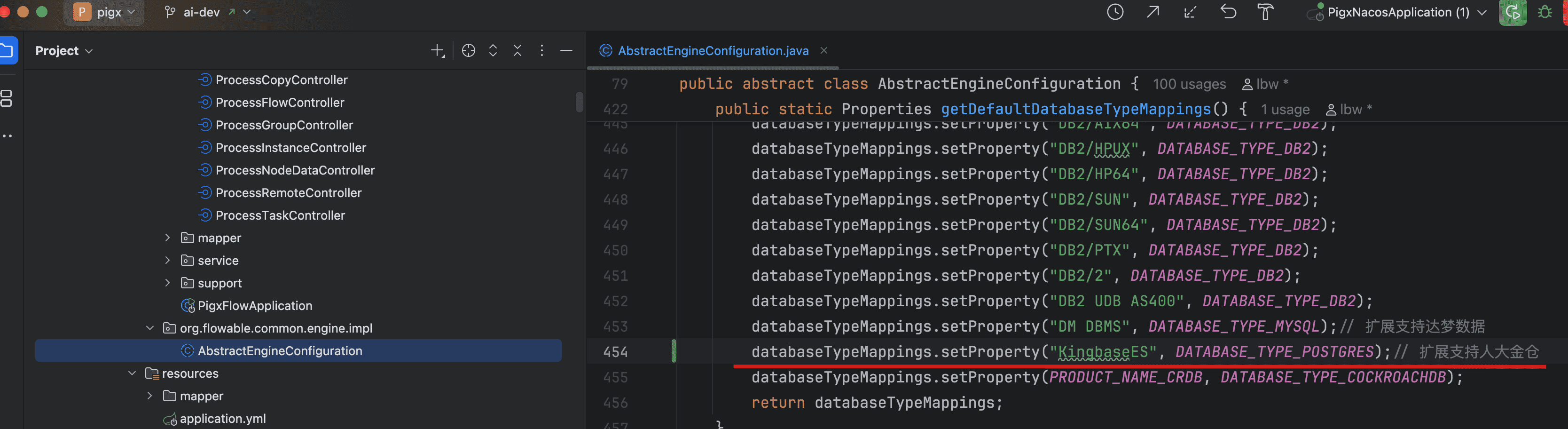The image size is (1568, 429).
Task: Click the 100 usages hint
Action: [1189, 84]
